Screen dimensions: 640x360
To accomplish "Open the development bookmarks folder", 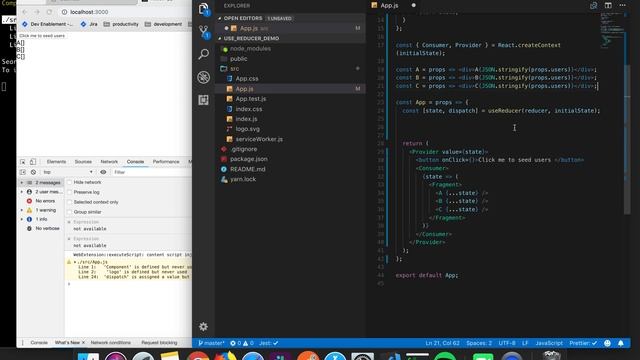I will 163,24.
